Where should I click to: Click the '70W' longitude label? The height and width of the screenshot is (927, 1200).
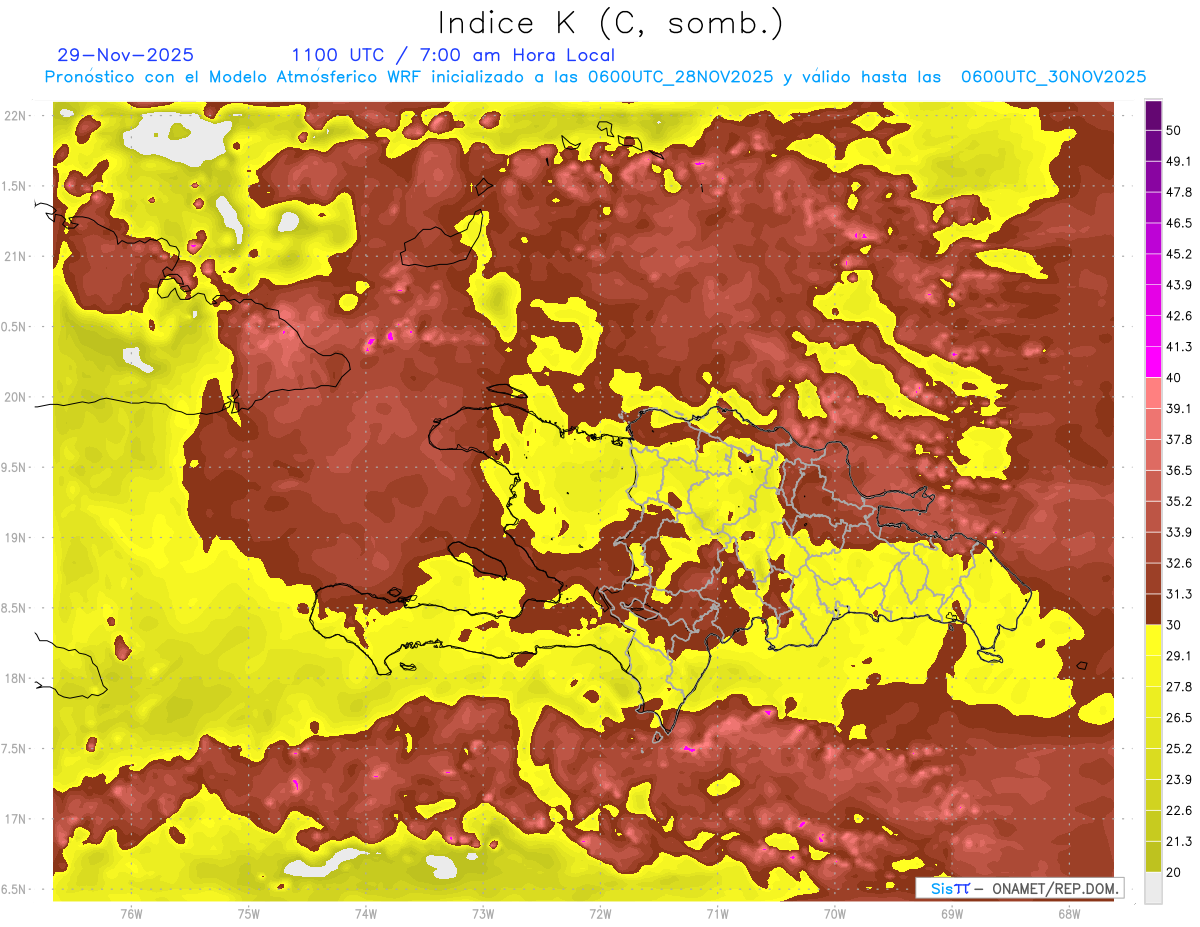pyautogui.click(x=834, y=913)
